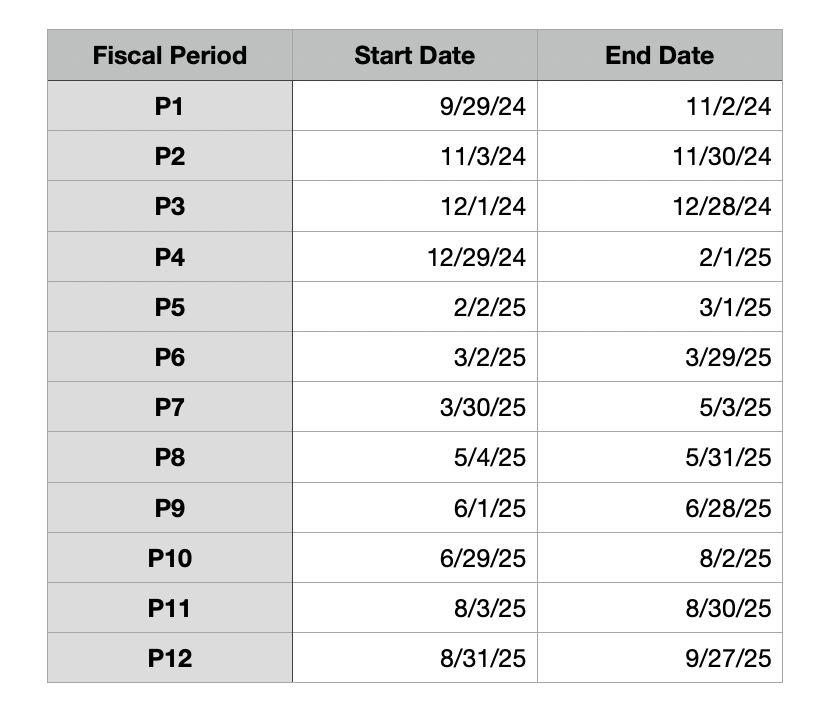Select the P4 fiscal period cell
818x712 pixels.
pos(170,257)
